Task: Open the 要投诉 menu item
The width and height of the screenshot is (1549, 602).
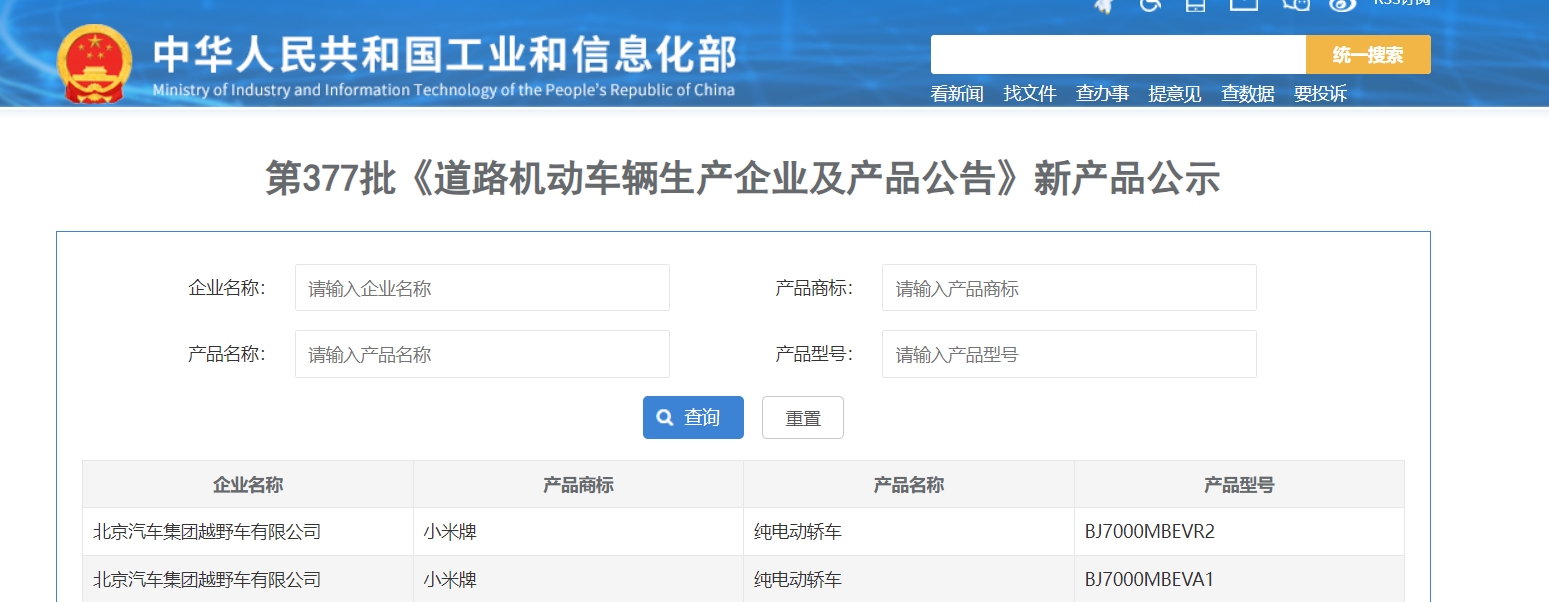Action: 1320,94
